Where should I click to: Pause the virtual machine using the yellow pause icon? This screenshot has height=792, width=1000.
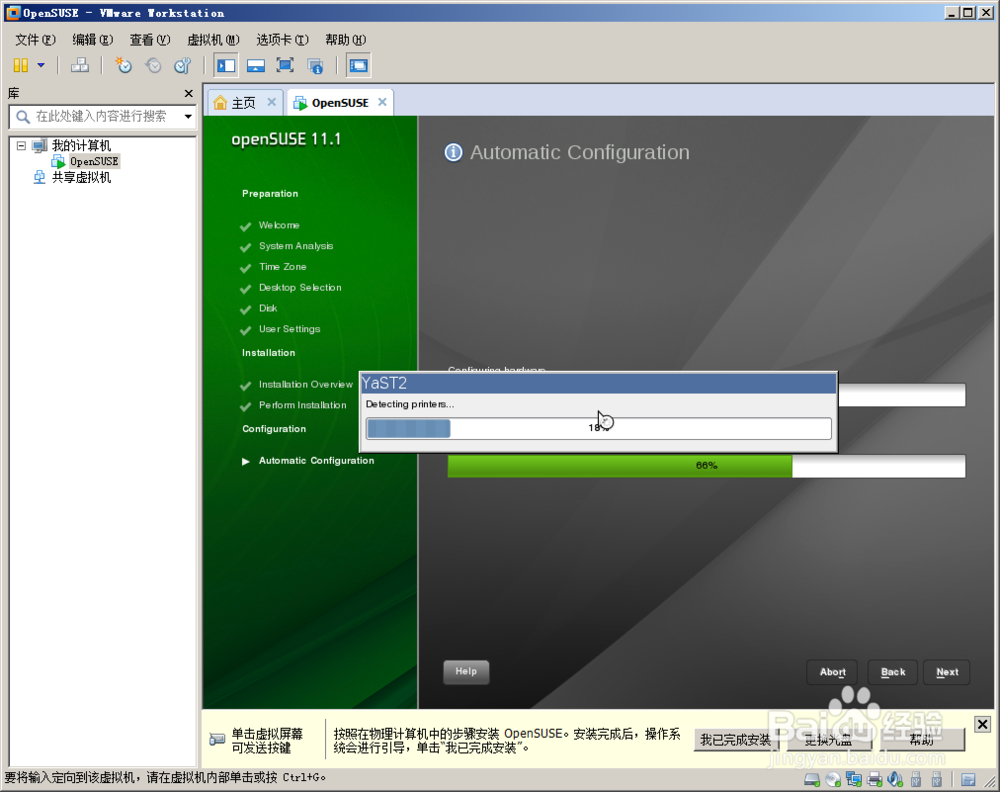point(20,65)
